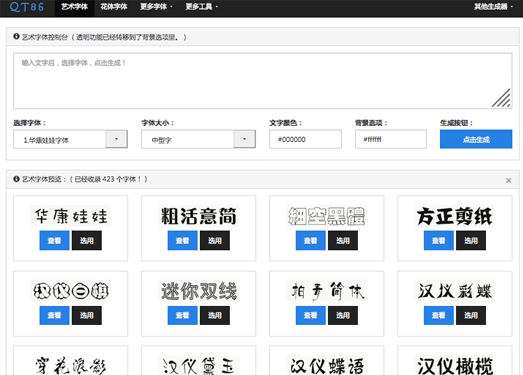Select the 粗活意简 font with 选用
The width and height of the screenshot is (523, 375).
click(x=215, y=241)
